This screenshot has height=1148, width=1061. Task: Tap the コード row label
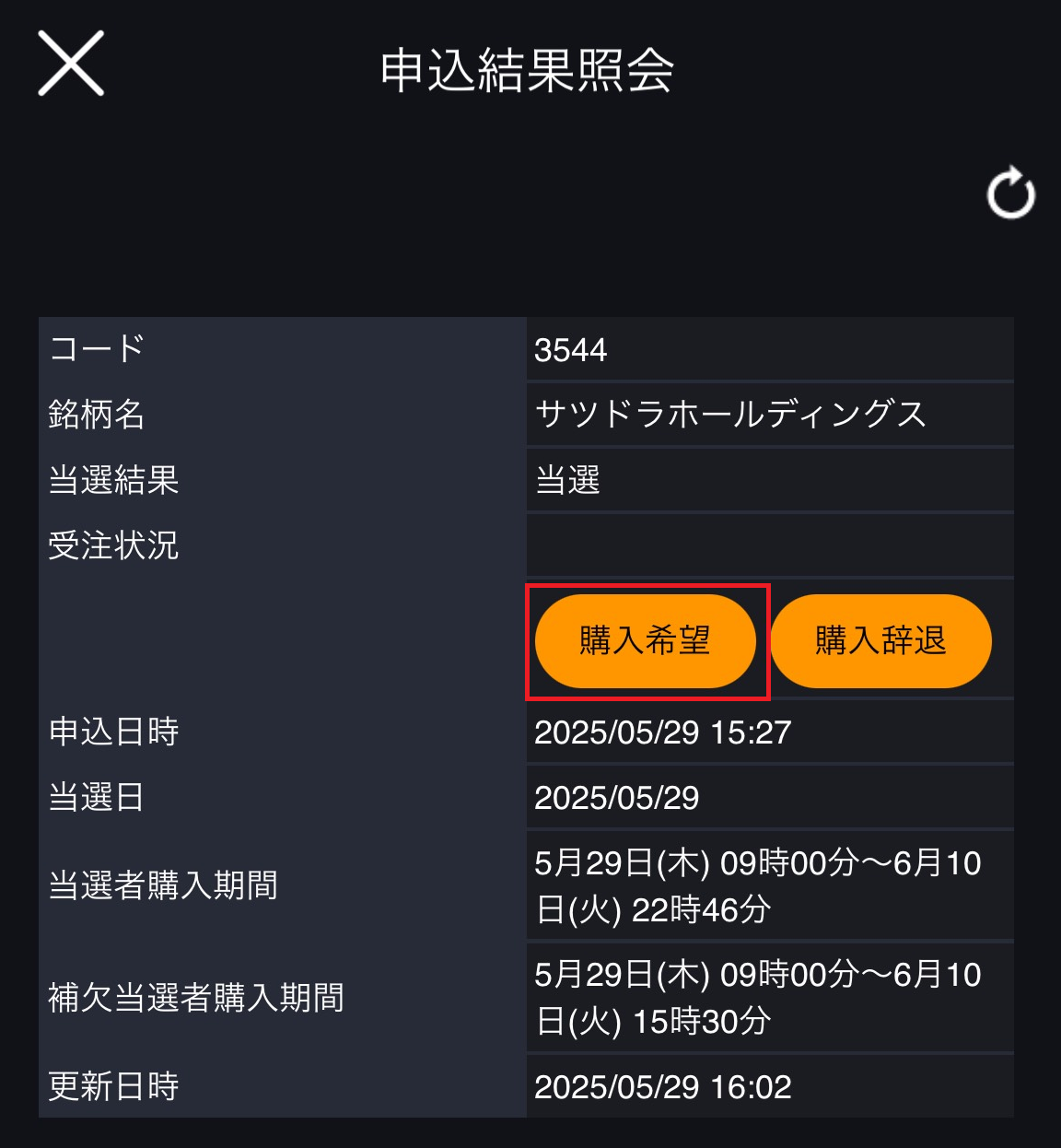[97, 349]
